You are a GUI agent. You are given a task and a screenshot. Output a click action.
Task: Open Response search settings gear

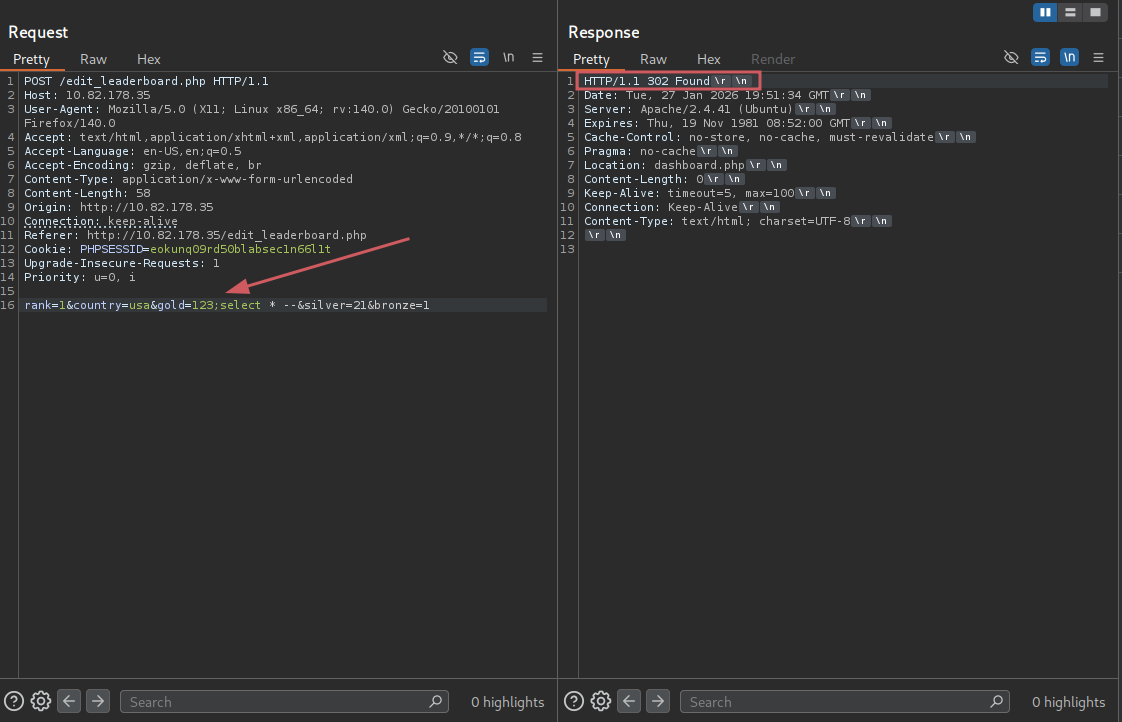point(601,701)
